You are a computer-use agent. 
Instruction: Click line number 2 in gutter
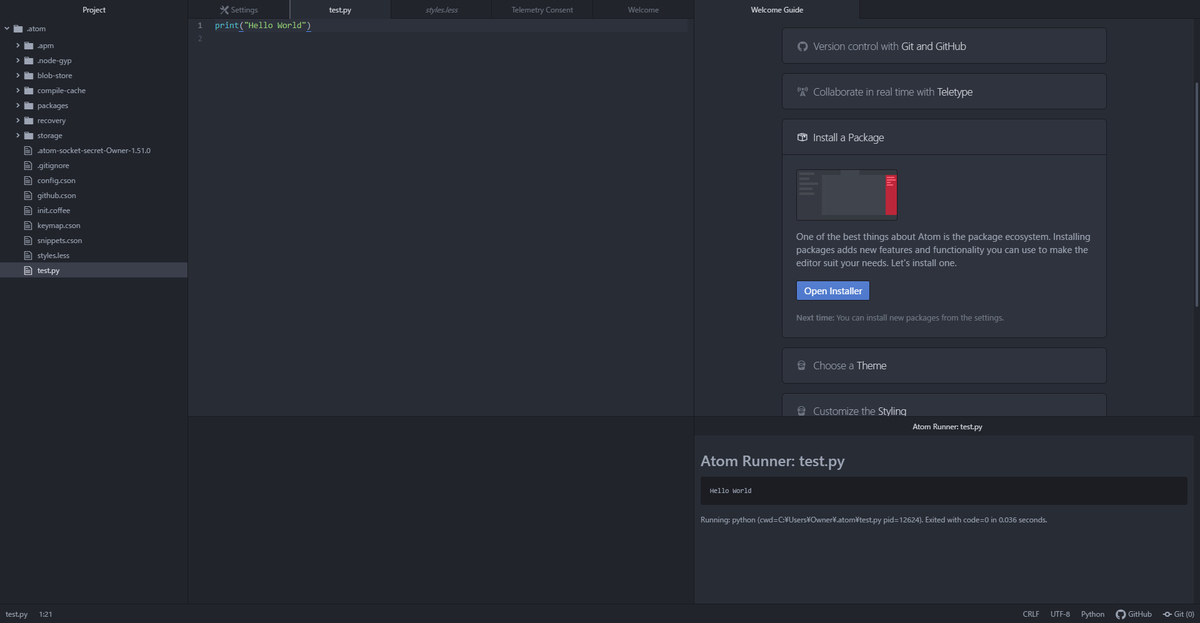199,38
